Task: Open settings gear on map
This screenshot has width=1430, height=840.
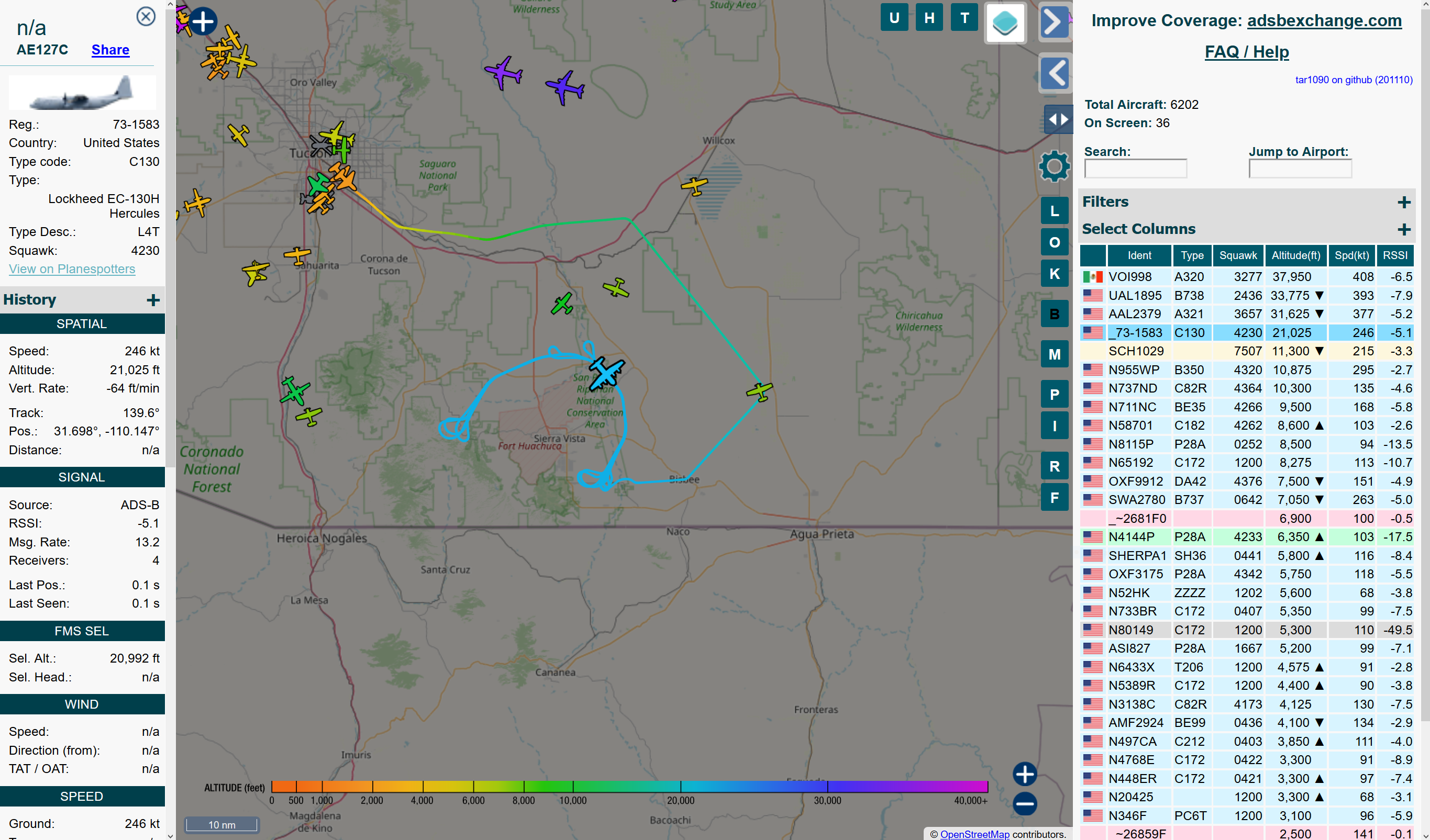Action: (x=1054, y=166)
